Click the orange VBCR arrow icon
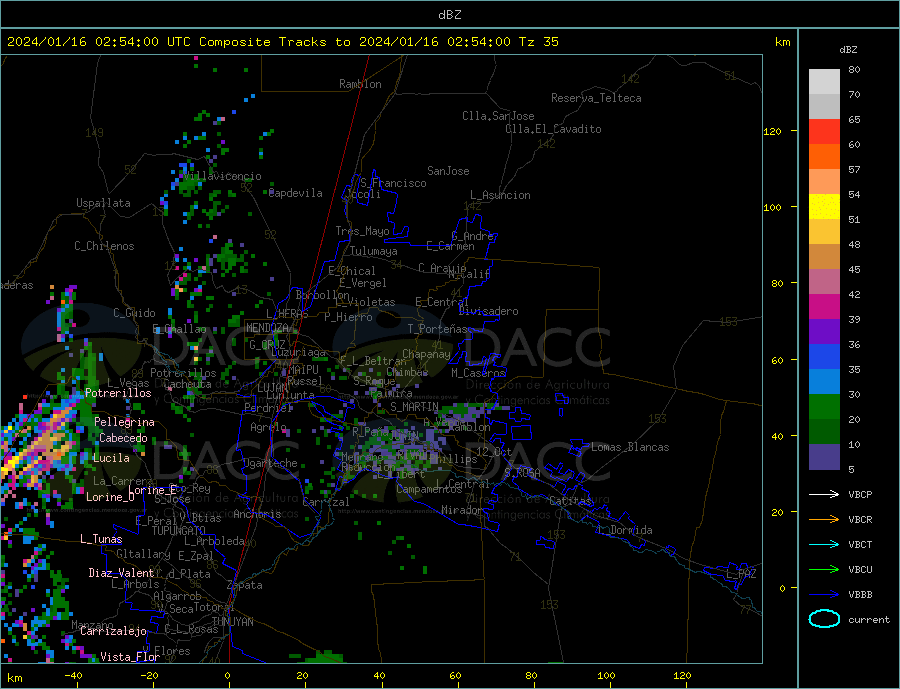The image size is (900, 689). click(824, 519)
